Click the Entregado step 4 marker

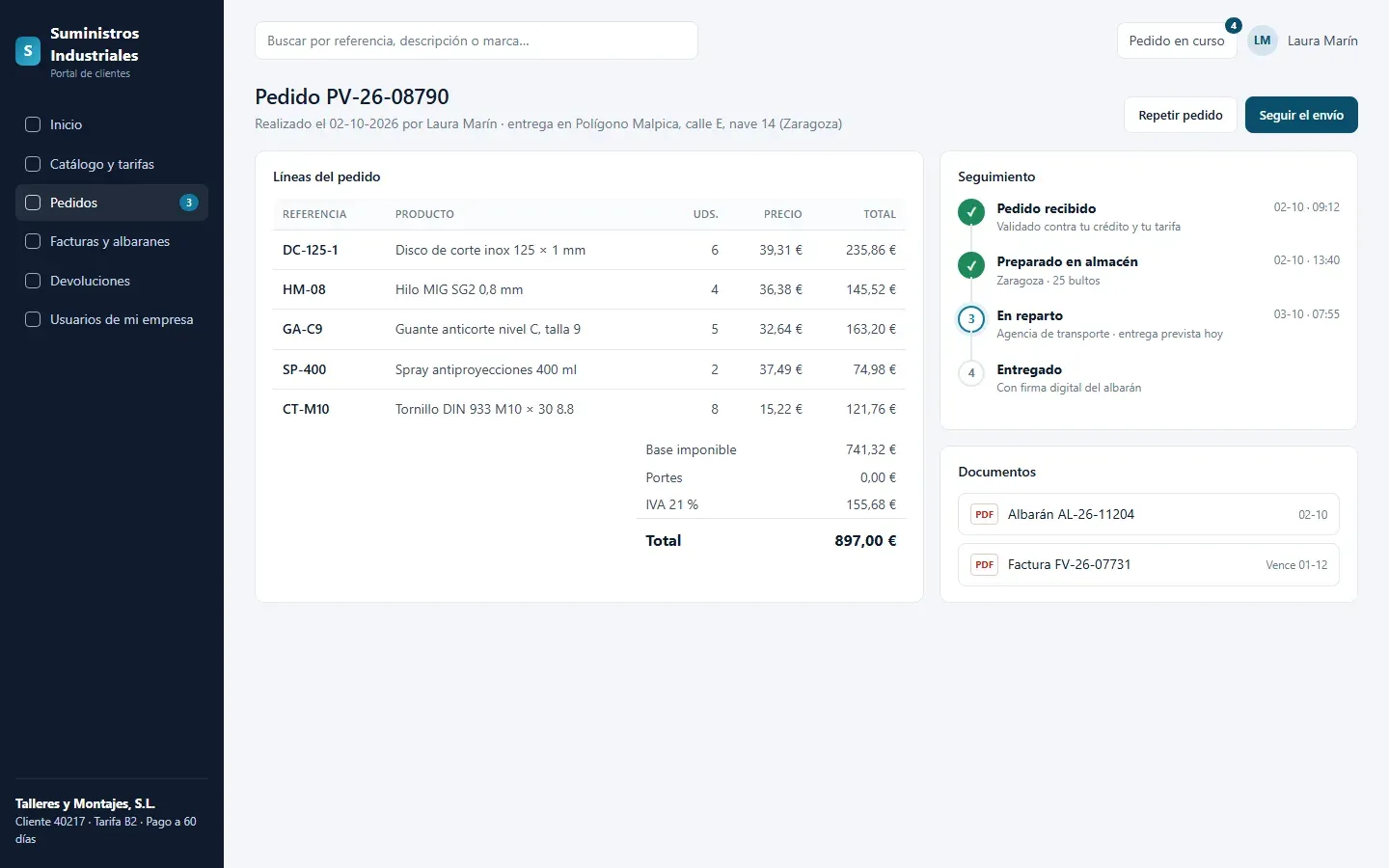click(971, 372)
